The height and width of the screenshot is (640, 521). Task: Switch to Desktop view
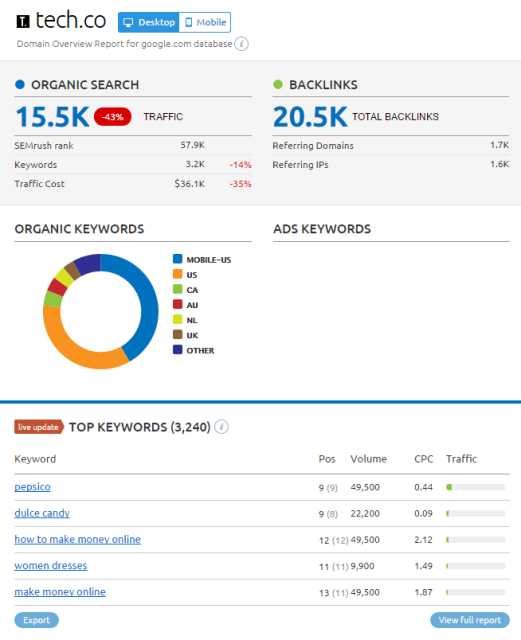click(149, 22)
